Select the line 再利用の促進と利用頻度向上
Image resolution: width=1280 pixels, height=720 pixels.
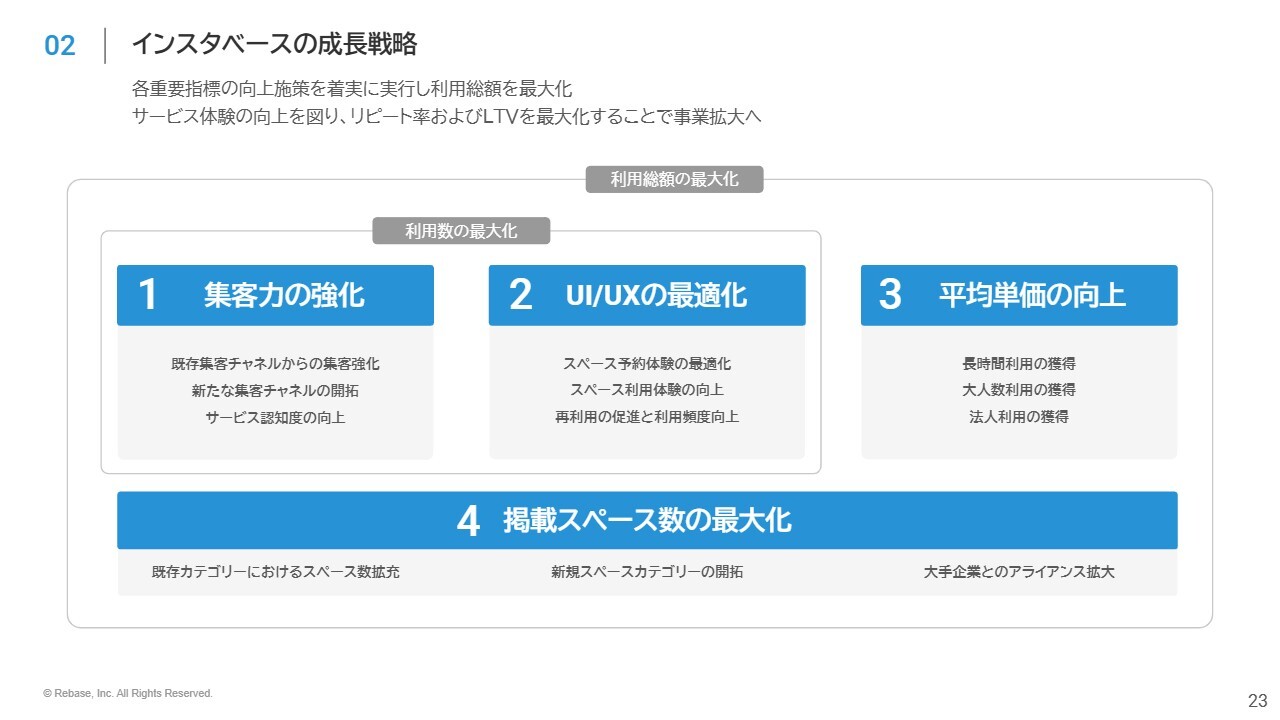pyautogui.click(x=647, y=417)
